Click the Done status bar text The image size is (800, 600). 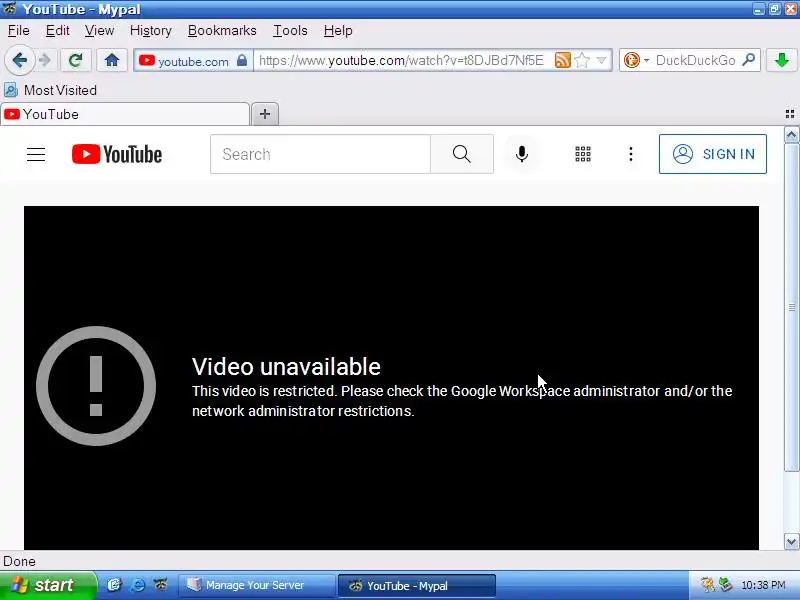click(19, 562)
